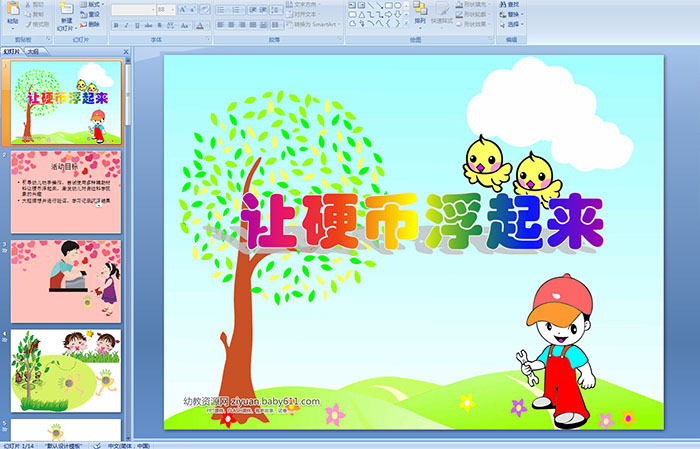Click the Replace (替换) button
Image resolution: width=700 pixels, height=449 pixels.
coord(509,14)
